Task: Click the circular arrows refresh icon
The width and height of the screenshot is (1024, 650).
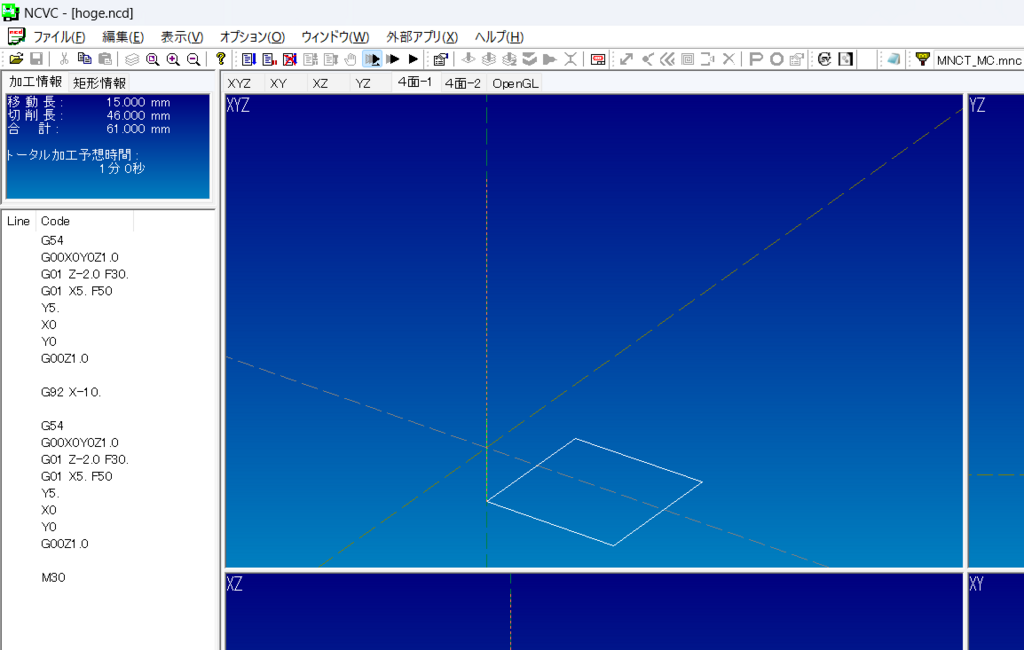Action: (825, 59)
